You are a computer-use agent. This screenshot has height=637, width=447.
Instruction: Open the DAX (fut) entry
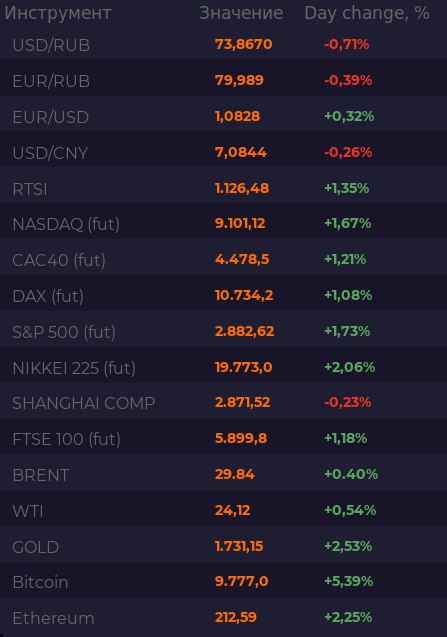[x=224, y=296]
